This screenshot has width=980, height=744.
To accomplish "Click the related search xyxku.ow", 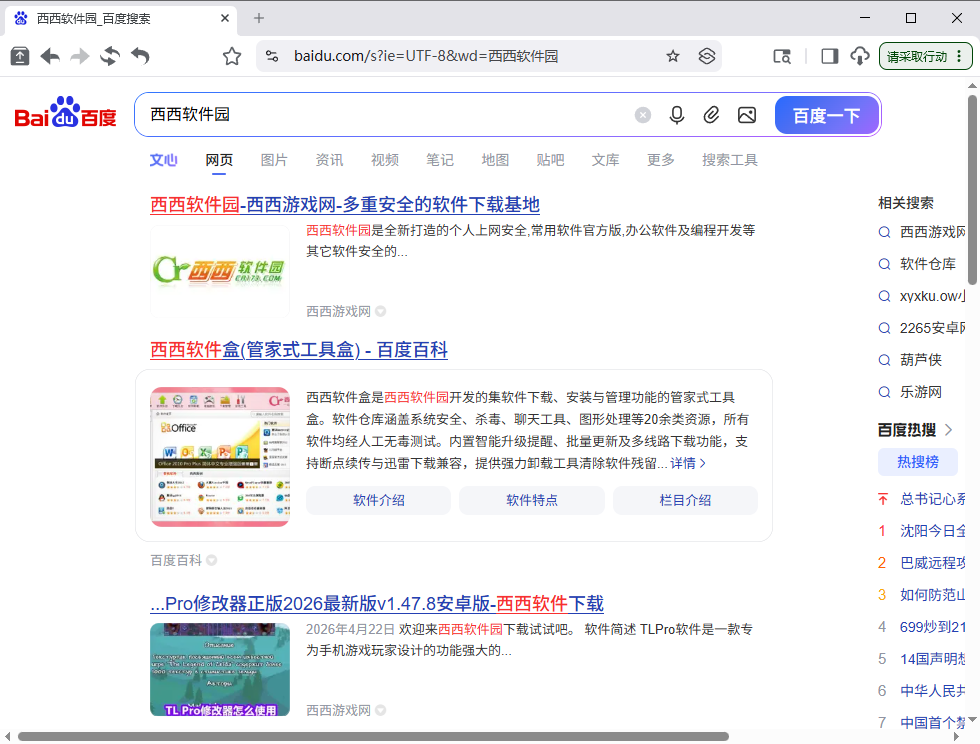I will (x=932, y=296).
